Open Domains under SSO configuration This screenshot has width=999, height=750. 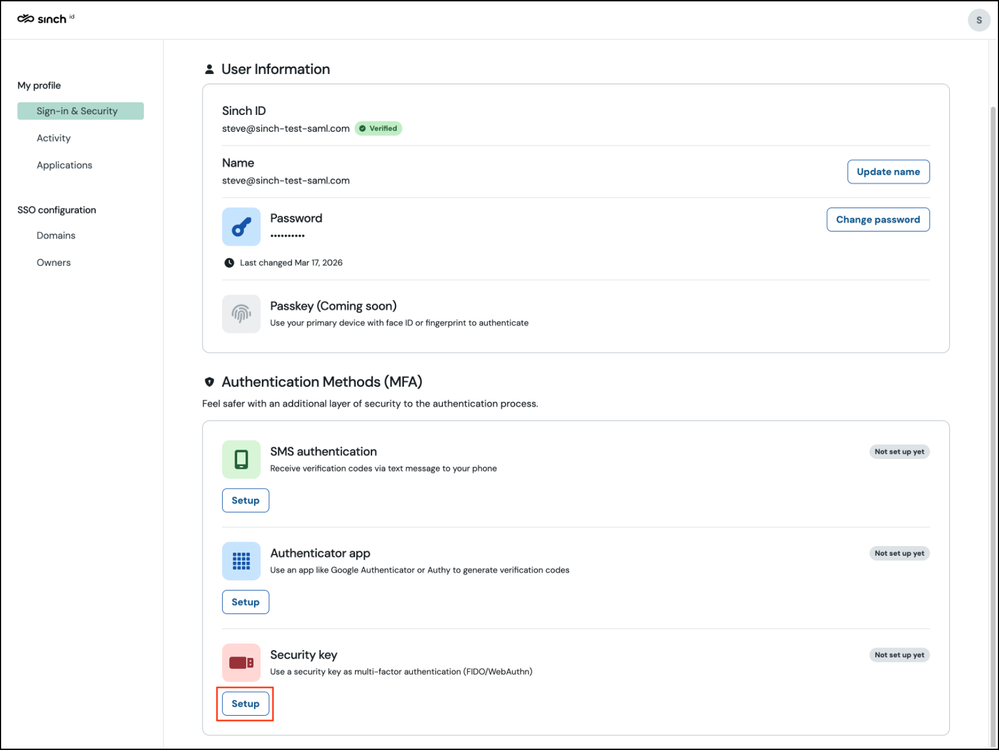56,235
